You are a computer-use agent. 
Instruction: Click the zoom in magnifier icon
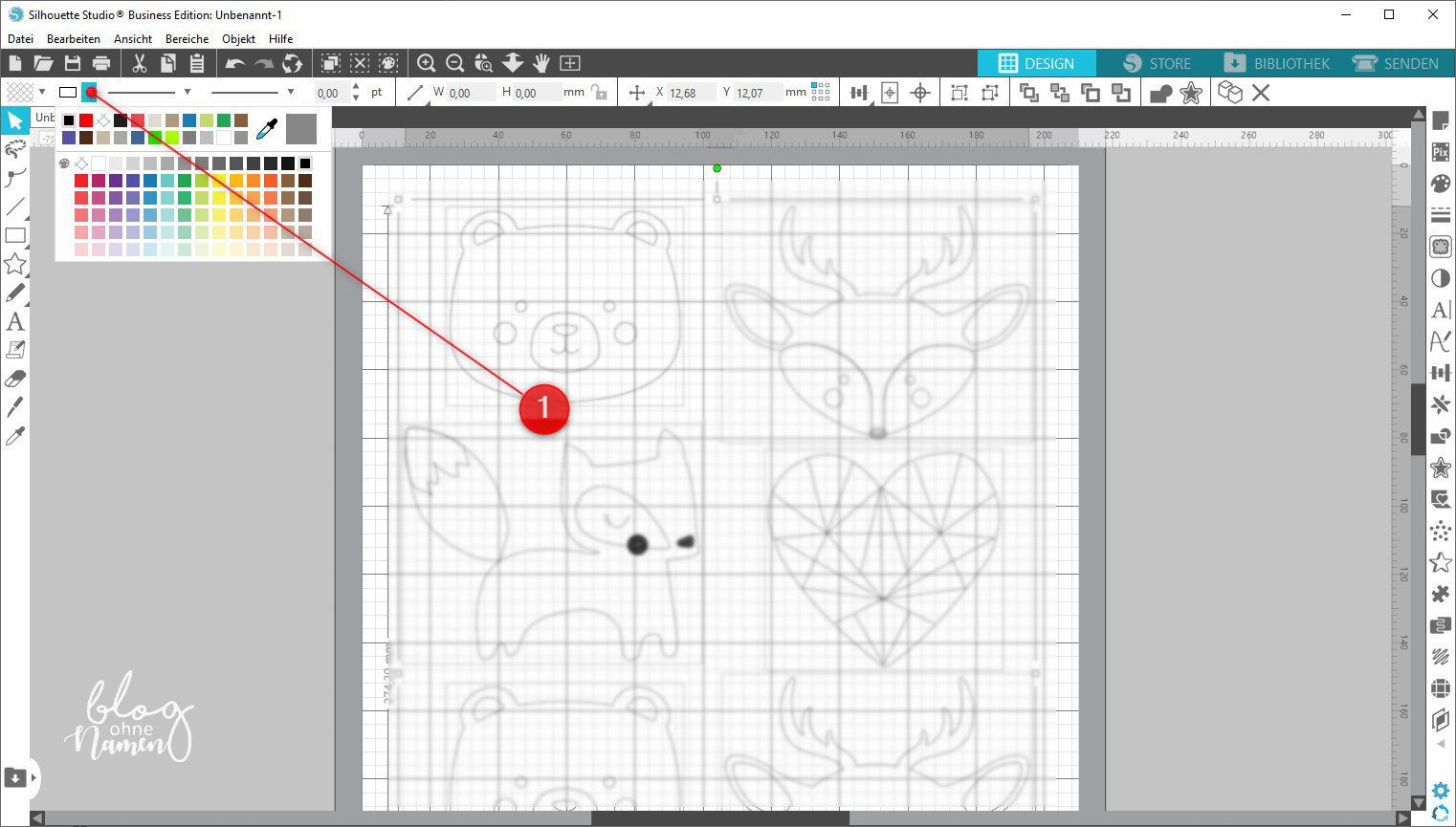(427, 63)
